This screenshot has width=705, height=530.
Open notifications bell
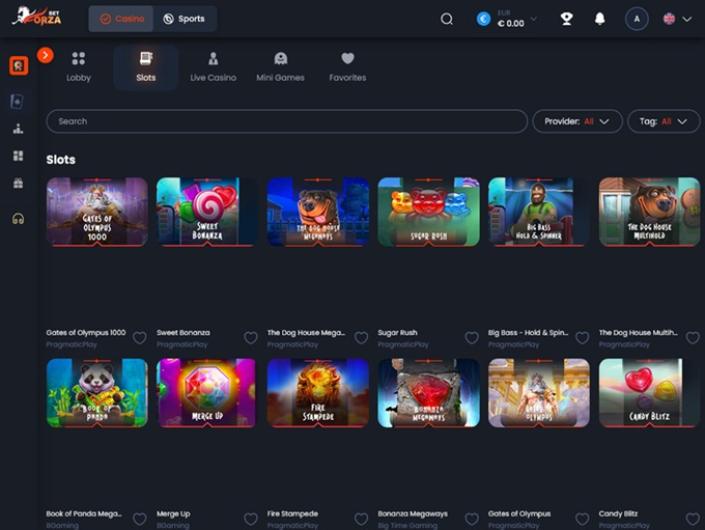coord(600,18)
